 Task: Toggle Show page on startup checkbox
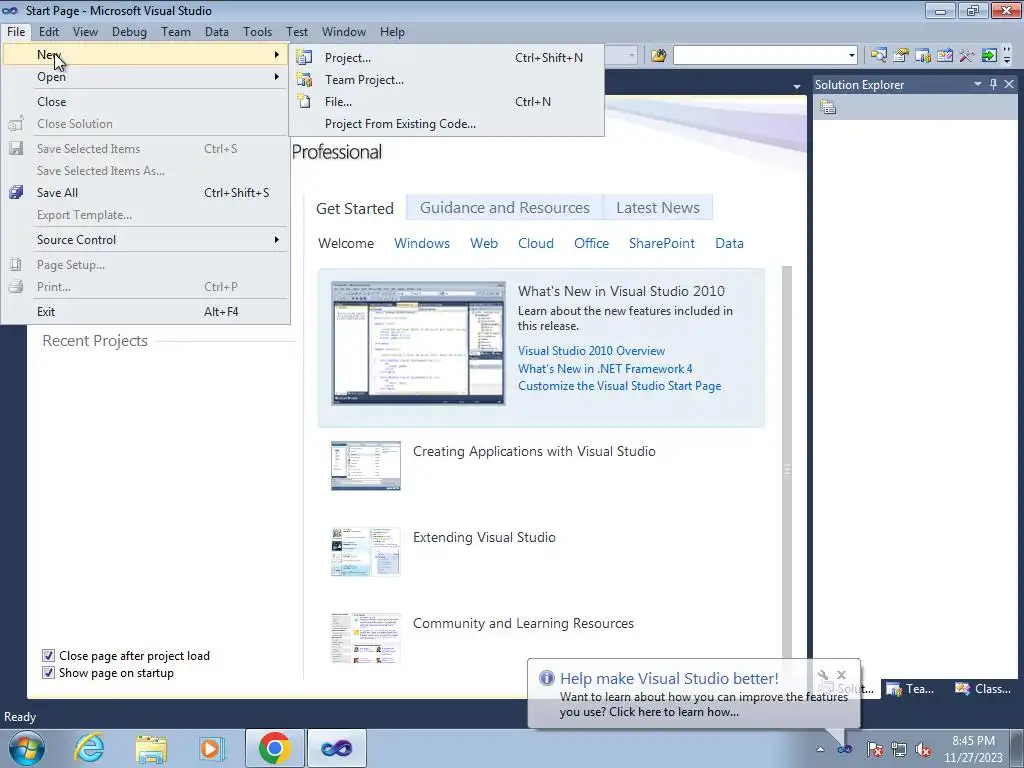tap(48, 673)
